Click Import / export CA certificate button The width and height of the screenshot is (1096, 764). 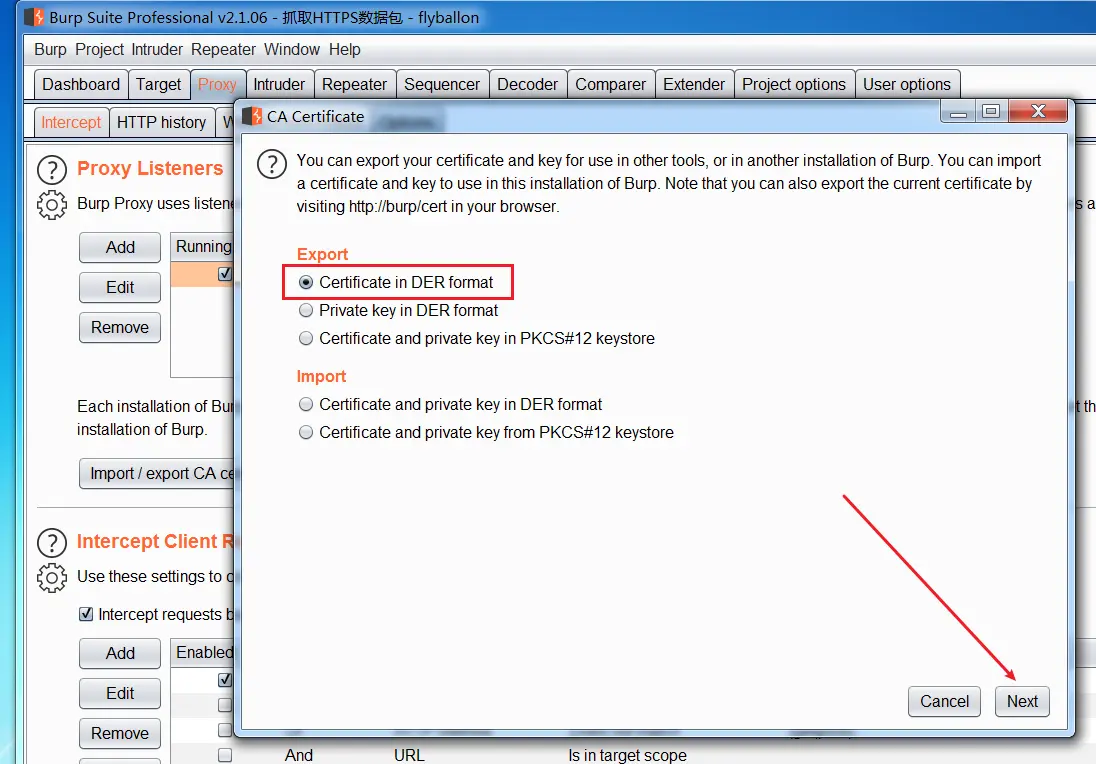(157, 473)
